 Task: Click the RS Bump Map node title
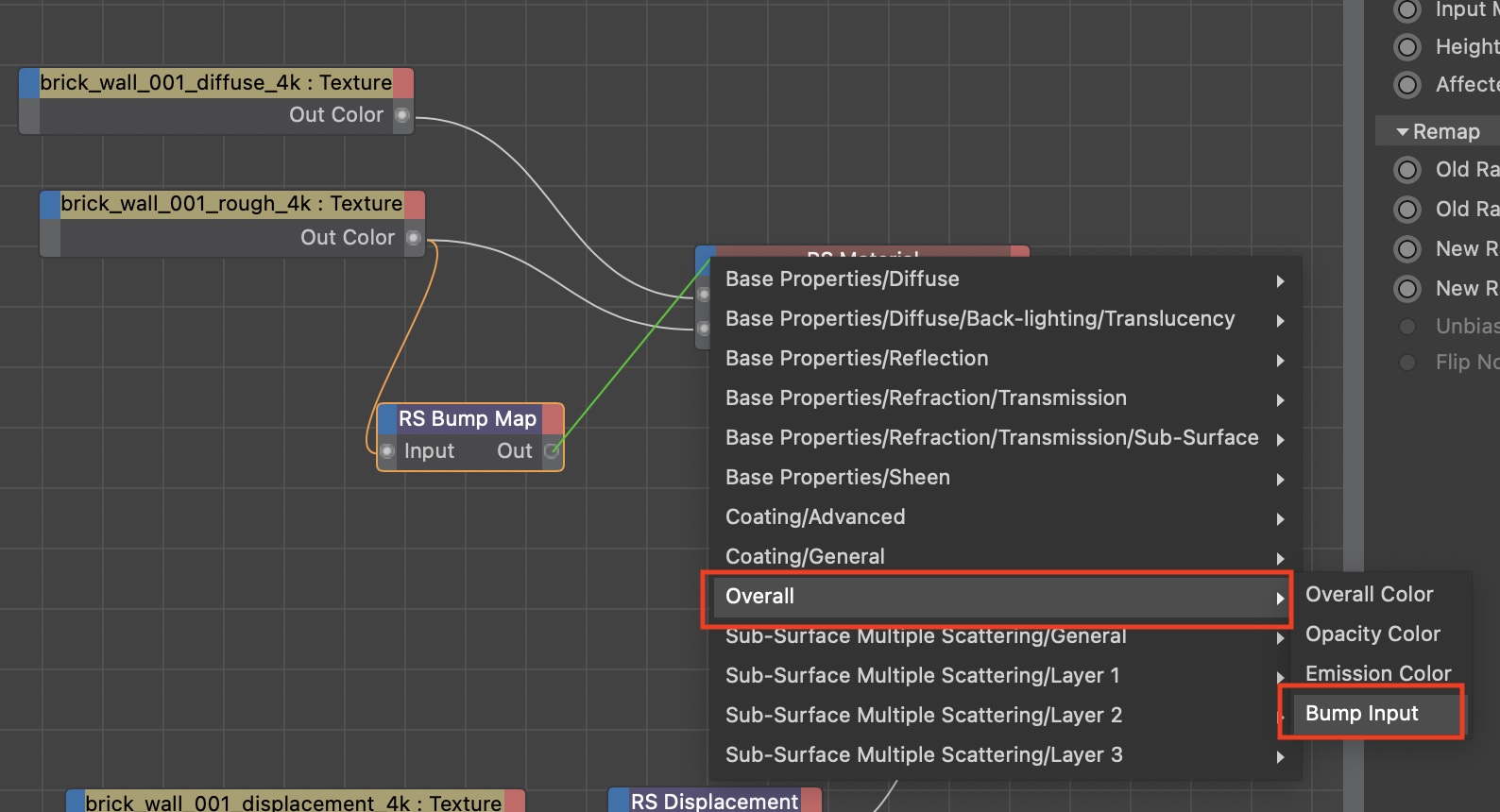click(467, 418)
